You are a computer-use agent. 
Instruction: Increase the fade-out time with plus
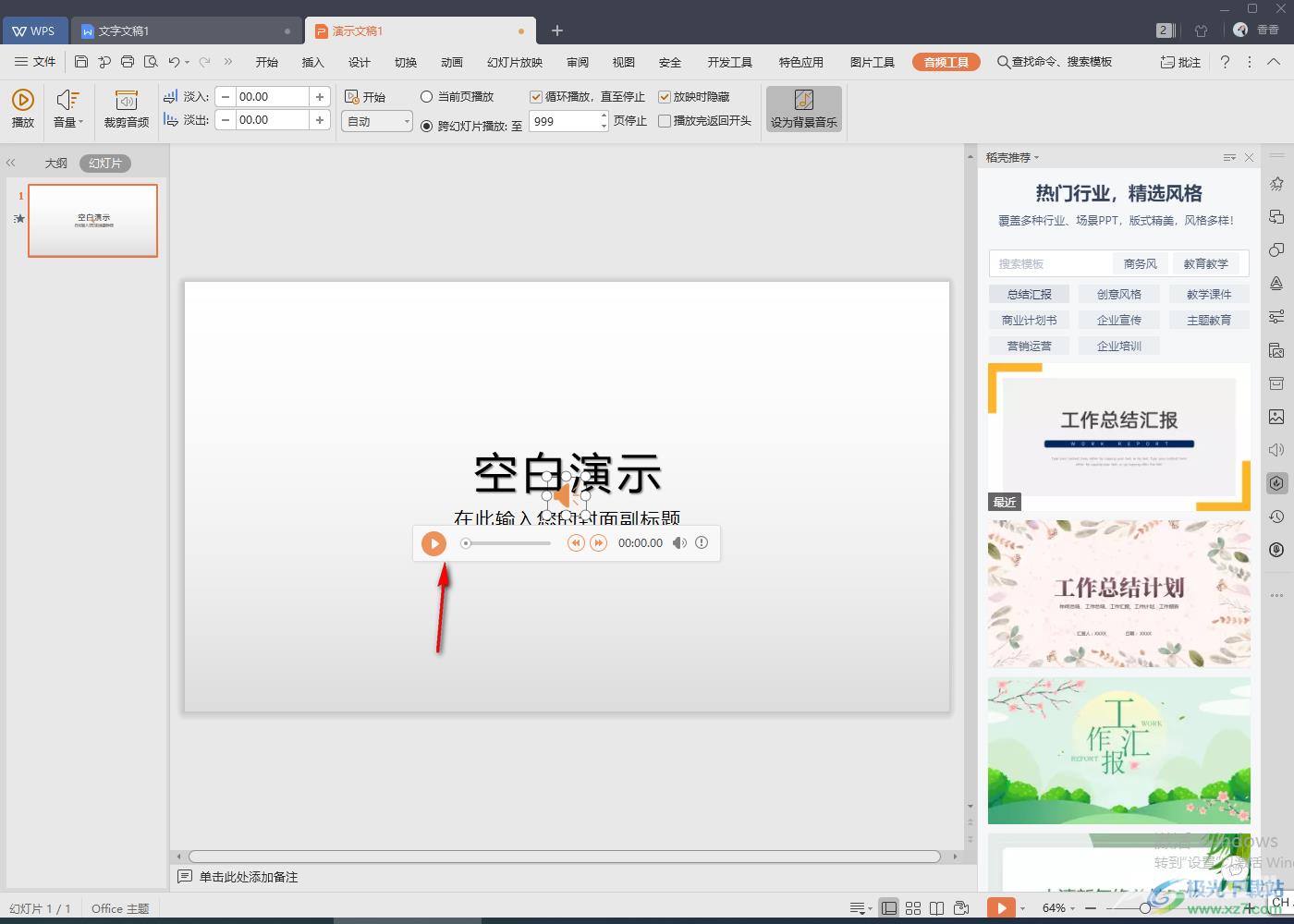320,120
